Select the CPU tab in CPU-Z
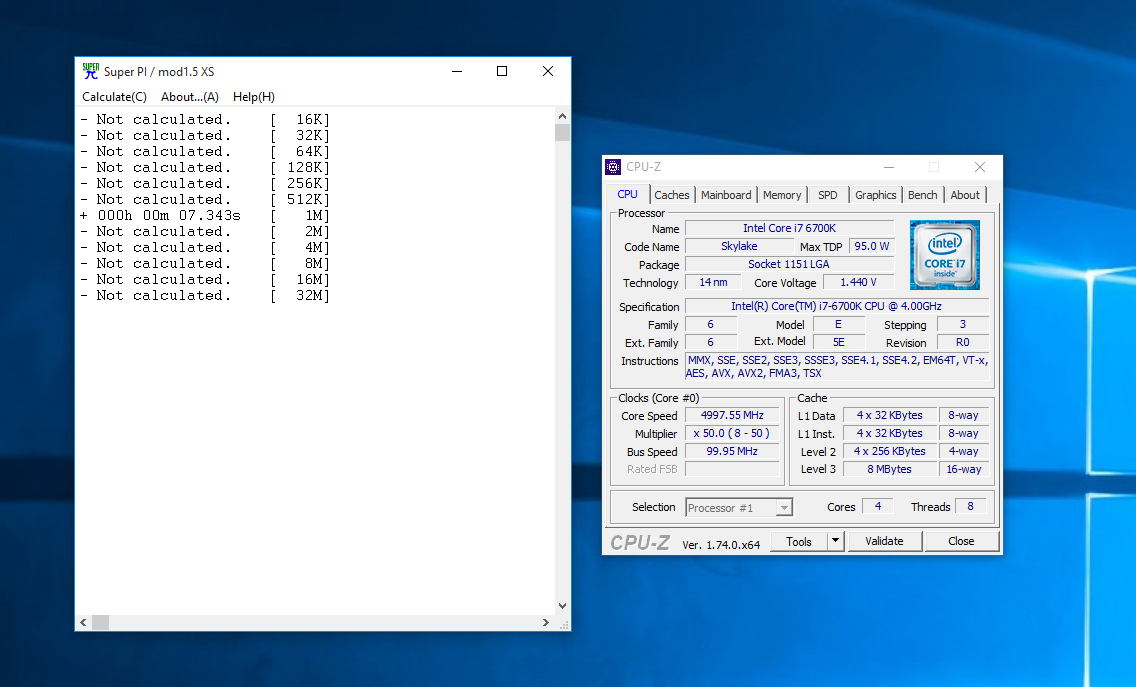Screen dimensions: 1136x687 pos(627,194)
